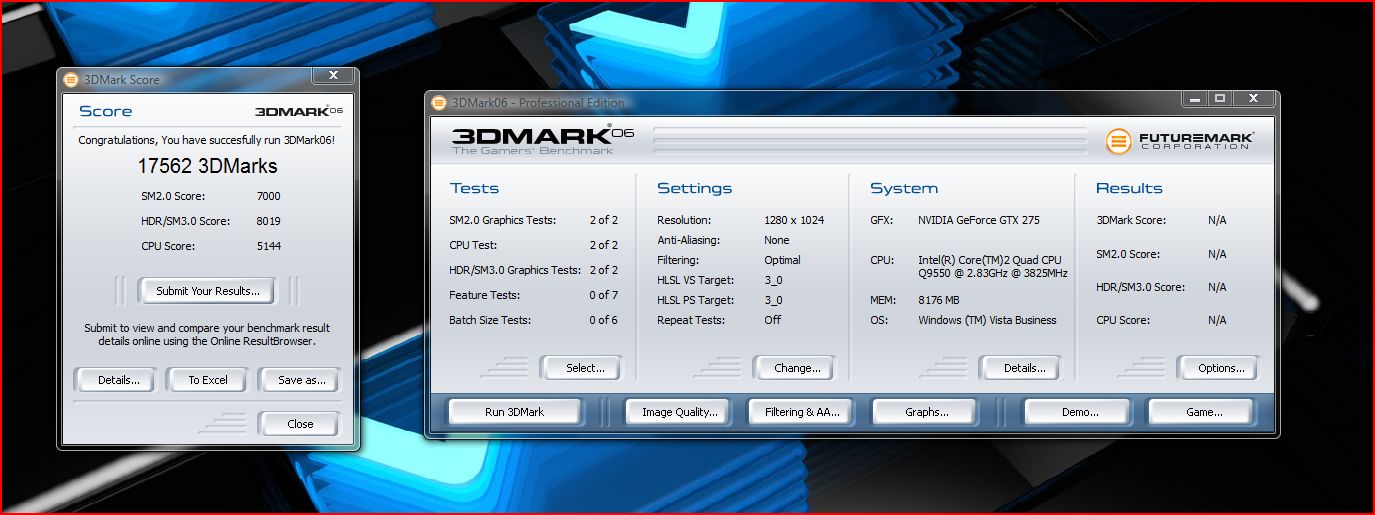This screenshot has width=1375, height=515.
Task: Click the Results CPU Score N/A value
Action: pos(1217,320)
